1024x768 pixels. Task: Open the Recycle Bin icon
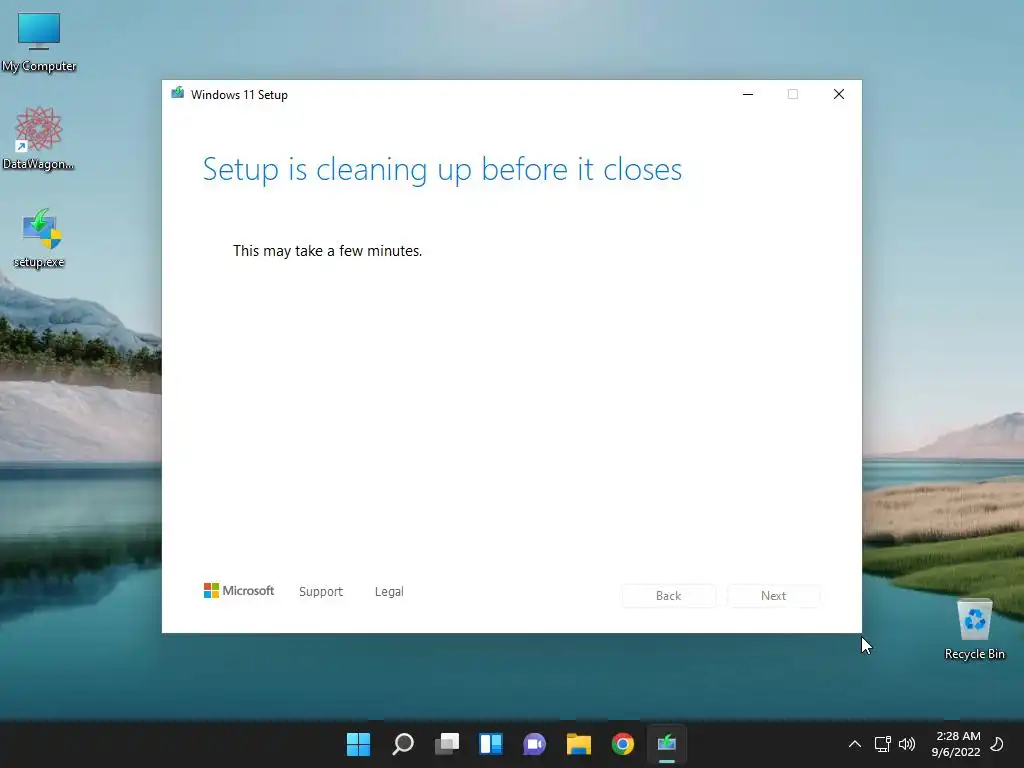[974, 629]
